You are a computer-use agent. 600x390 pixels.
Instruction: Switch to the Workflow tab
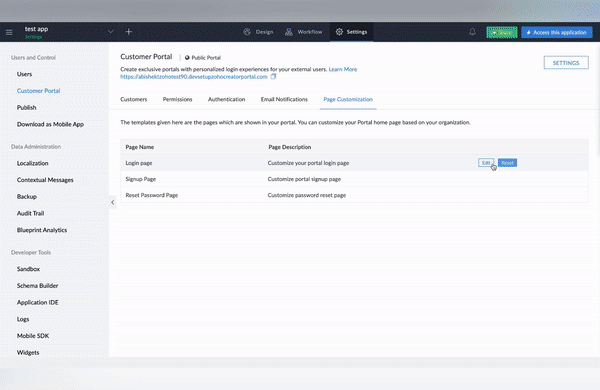(x=303, y=32)
